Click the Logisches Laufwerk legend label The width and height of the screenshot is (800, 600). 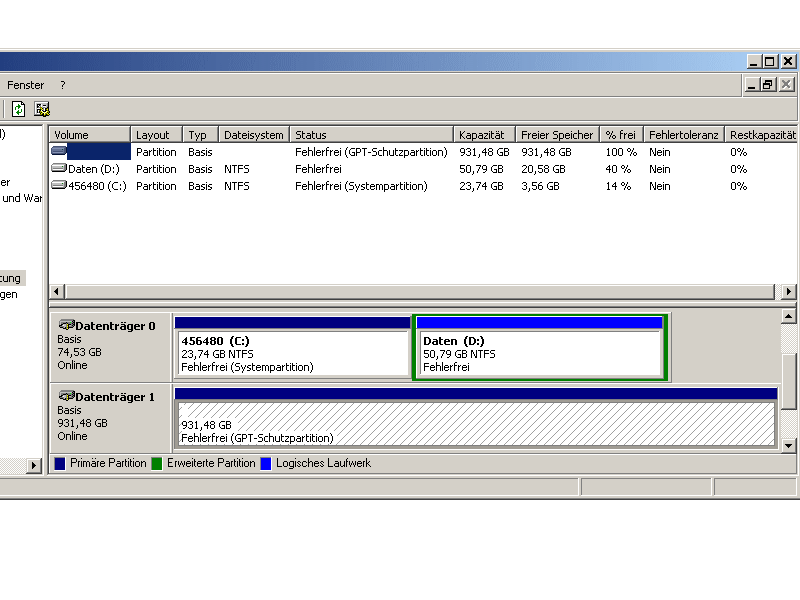click(323, 463)
